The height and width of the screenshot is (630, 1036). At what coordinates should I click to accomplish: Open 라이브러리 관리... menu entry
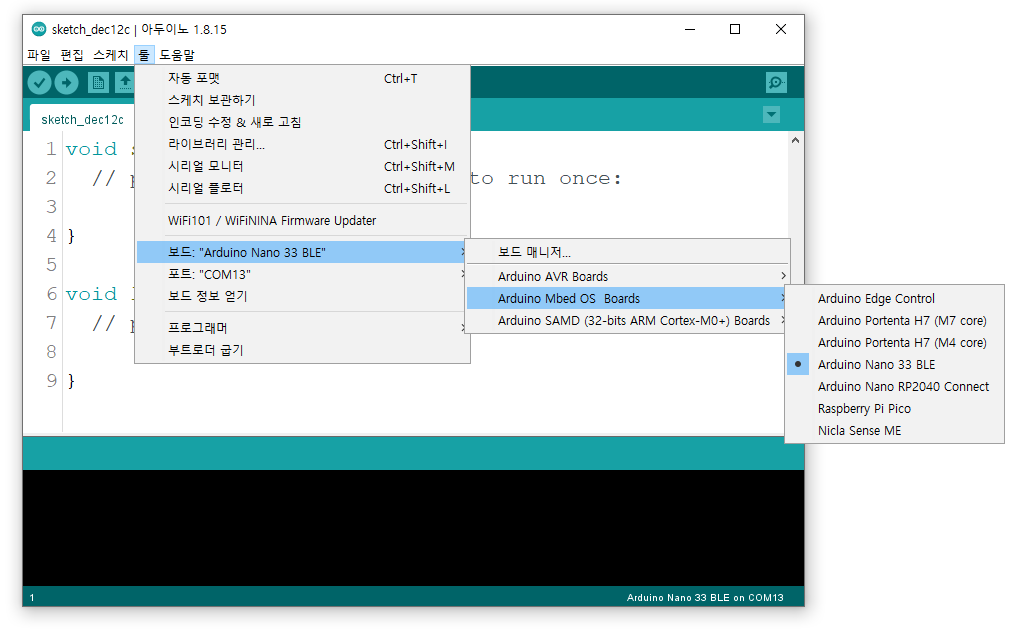click(303, 144)
